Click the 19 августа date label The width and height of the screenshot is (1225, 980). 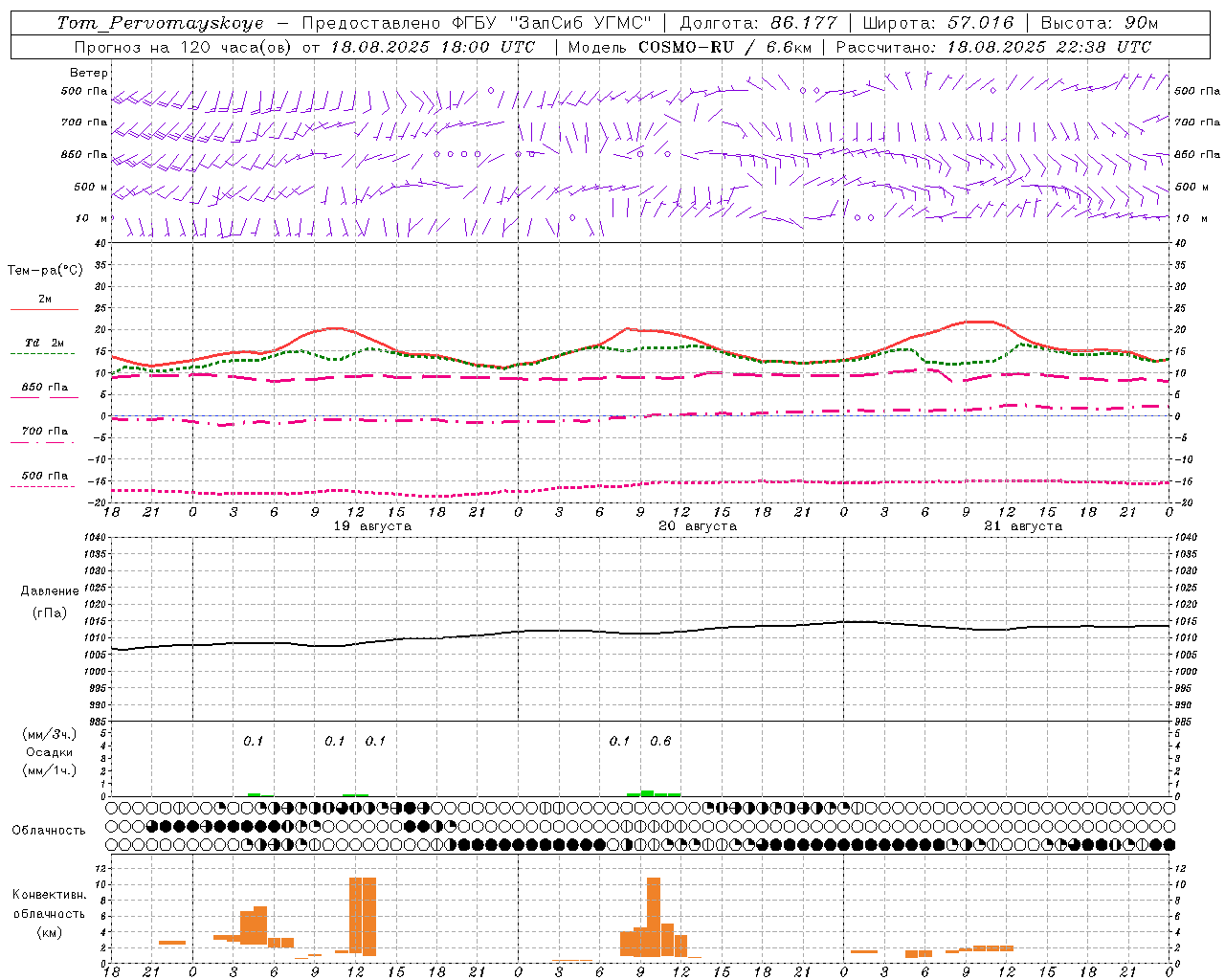[x=372, y=526]
